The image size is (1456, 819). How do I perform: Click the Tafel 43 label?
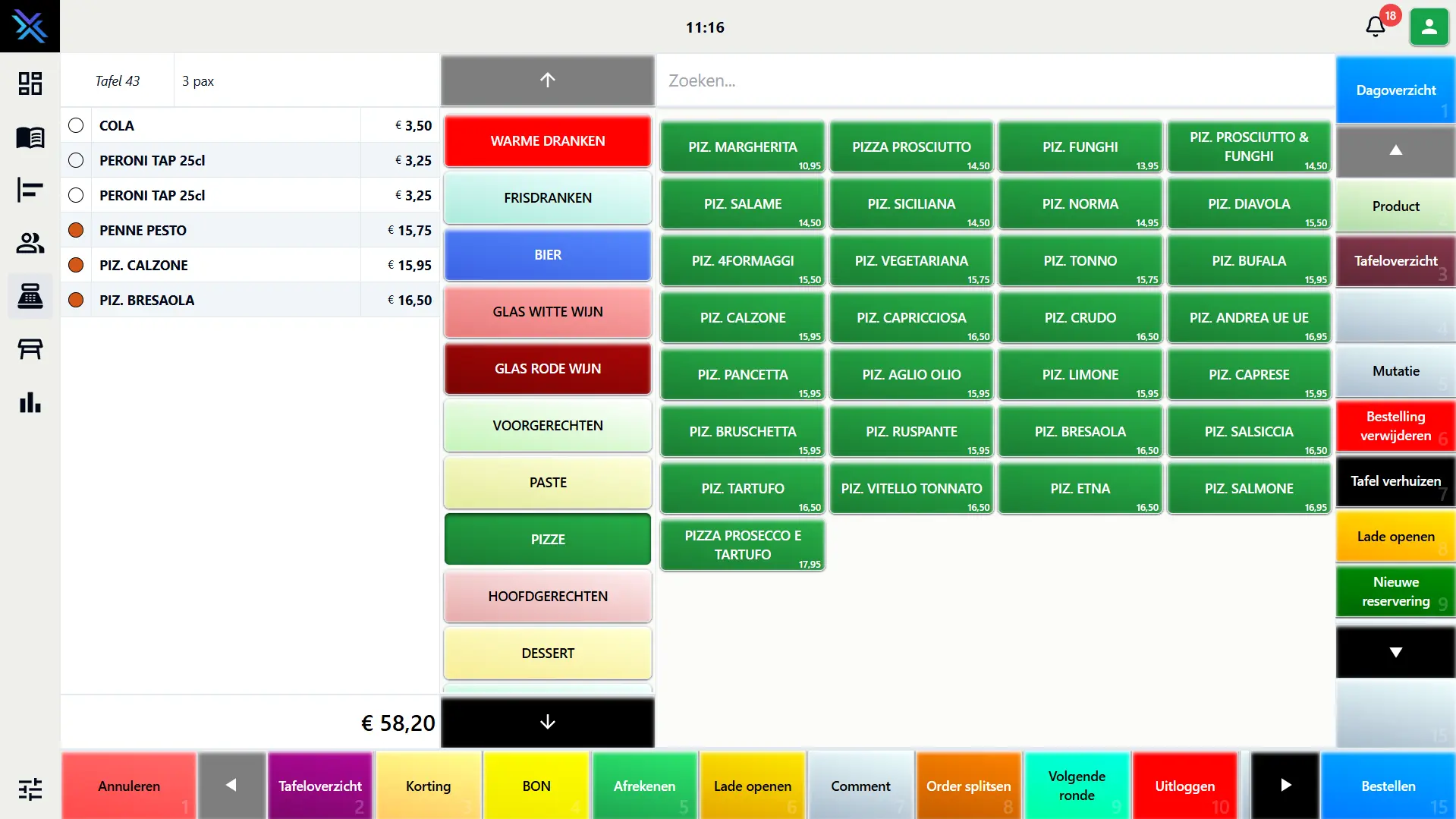tap(117, 80)
